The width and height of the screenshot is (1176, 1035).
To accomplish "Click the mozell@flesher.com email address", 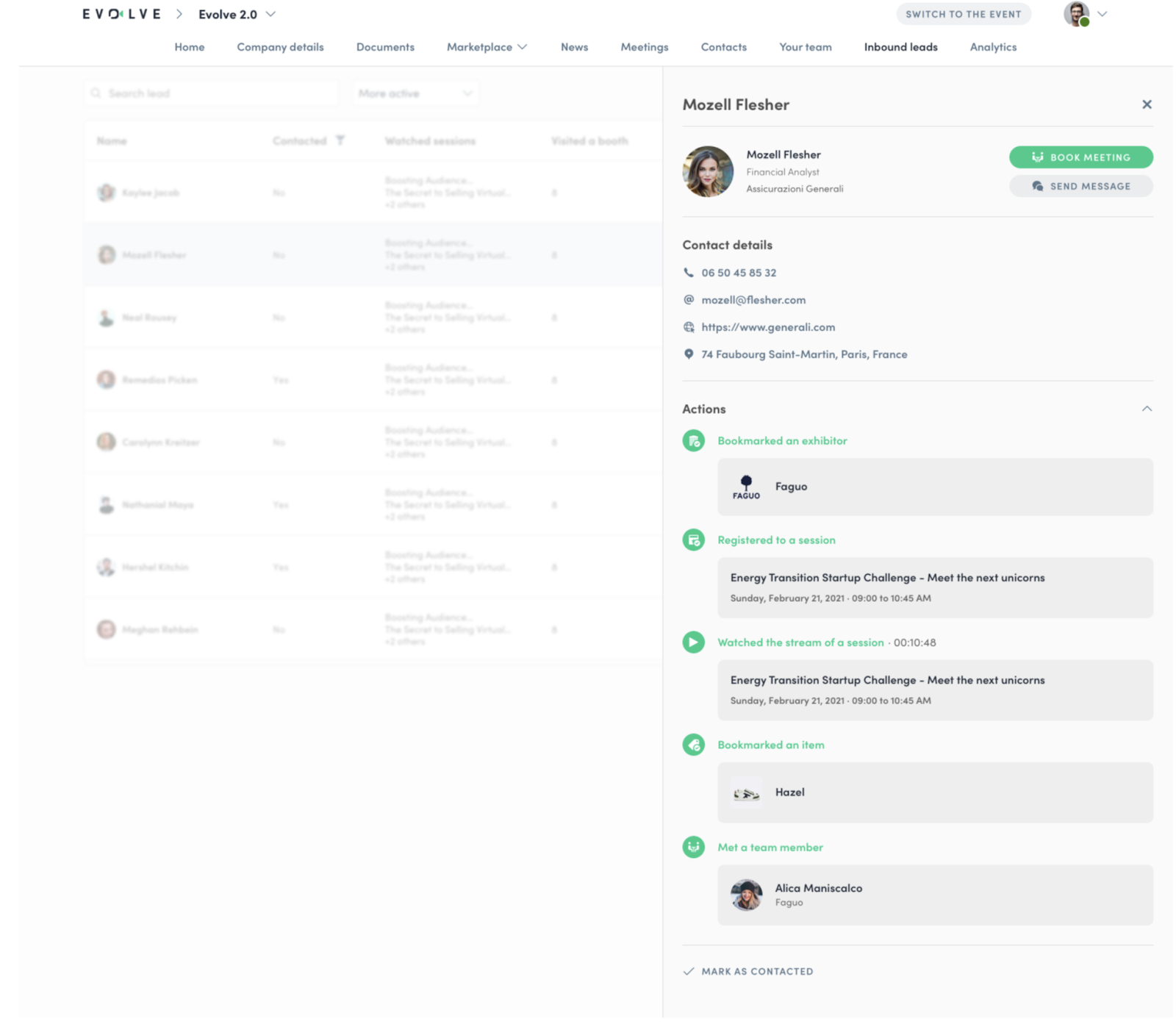I will 753,300.
